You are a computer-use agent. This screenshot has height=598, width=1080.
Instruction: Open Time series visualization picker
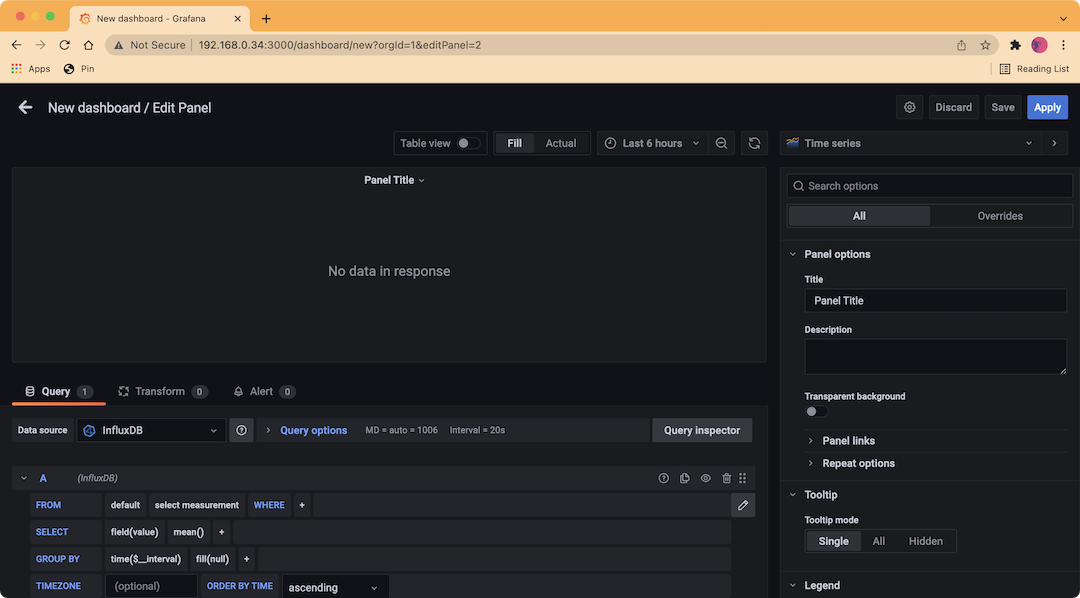(909, 143)
